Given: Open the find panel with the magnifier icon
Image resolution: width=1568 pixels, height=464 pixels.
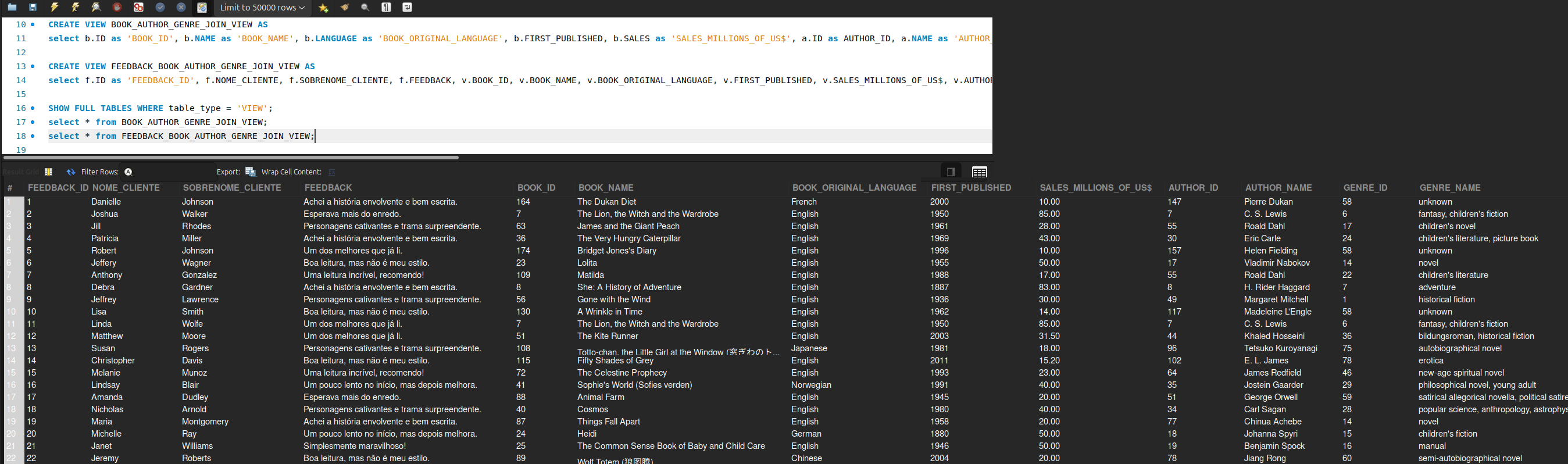Looking at the screenshot, I should coord(365,8).
